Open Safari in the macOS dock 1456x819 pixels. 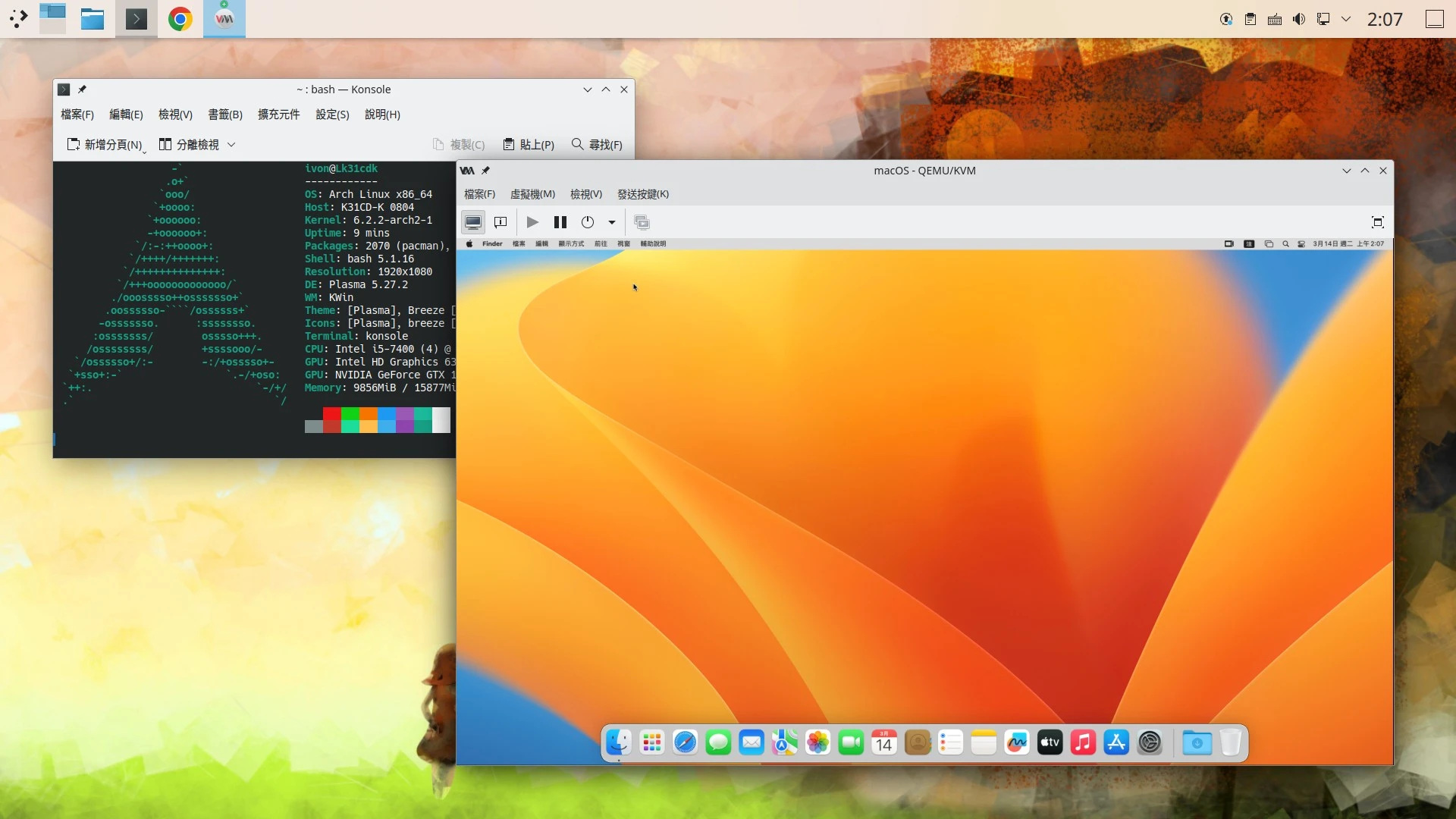(x=685, y=742)
